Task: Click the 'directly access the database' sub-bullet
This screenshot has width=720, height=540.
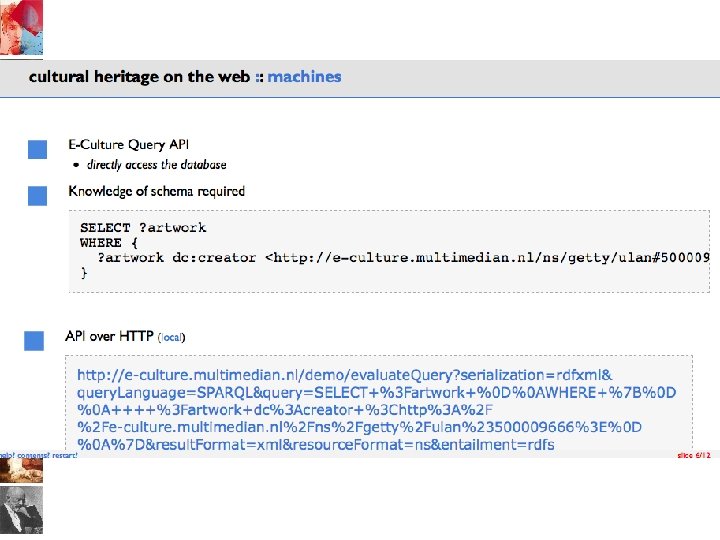Action: [x=156, y=165]
